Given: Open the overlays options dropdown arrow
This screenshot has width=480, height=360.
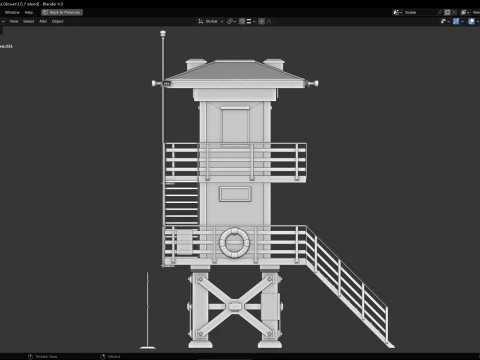Looking at the screenshot, I should click(x=477, y=21).
